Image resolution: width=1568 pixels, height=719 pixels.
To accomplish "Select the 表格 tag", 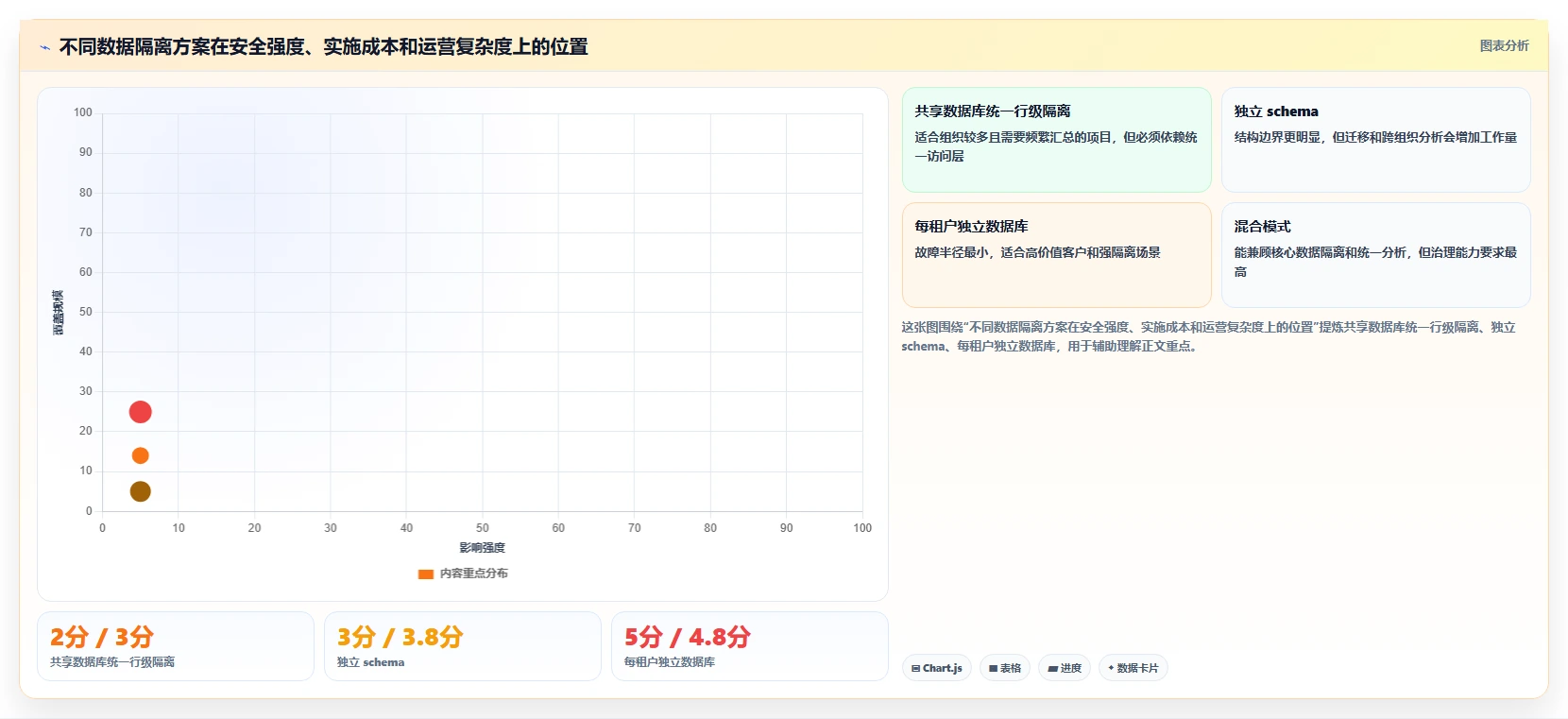I will point(1005,668).
